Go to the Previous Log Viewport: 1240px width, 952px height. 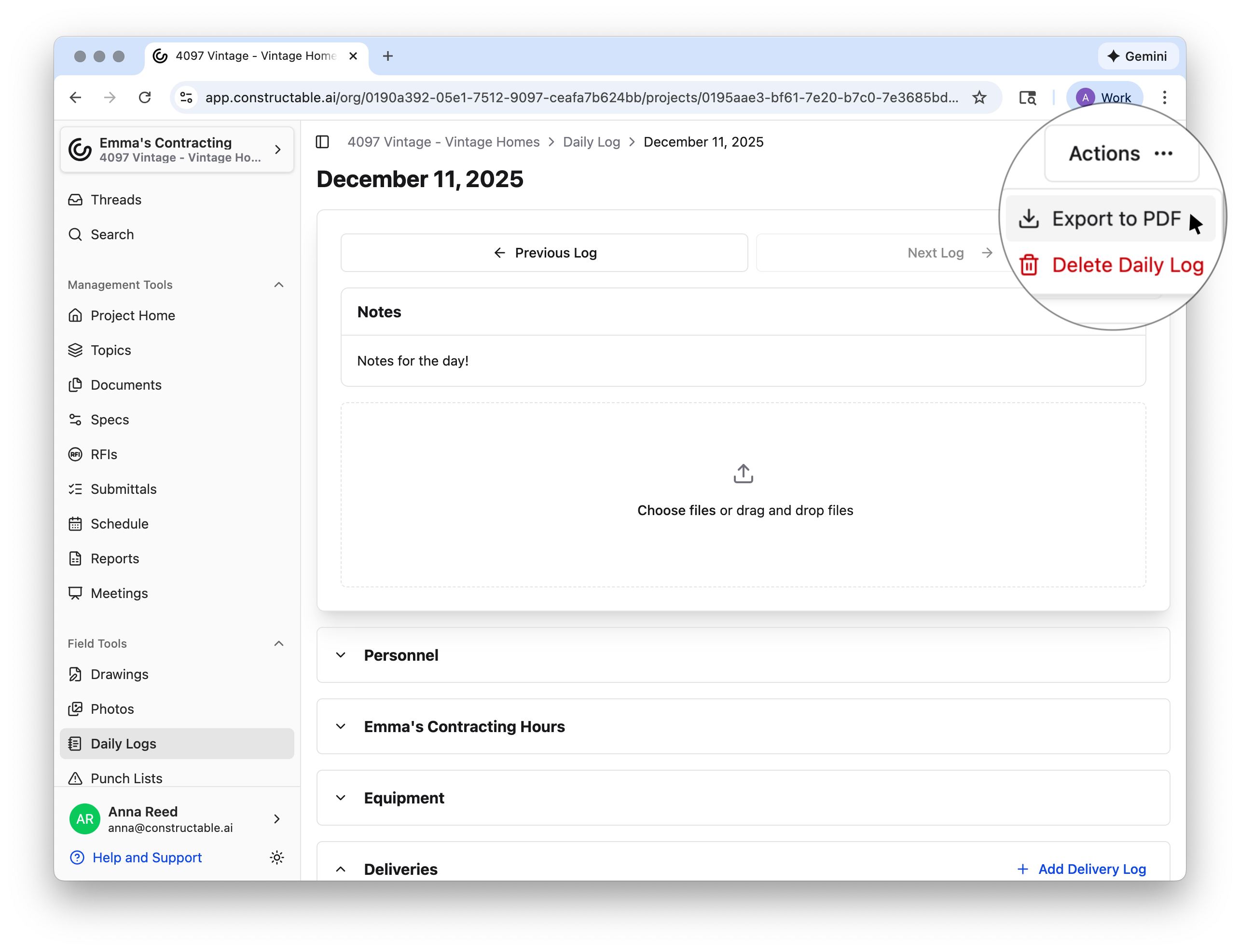pyautogui.click(x=544, y=253)
